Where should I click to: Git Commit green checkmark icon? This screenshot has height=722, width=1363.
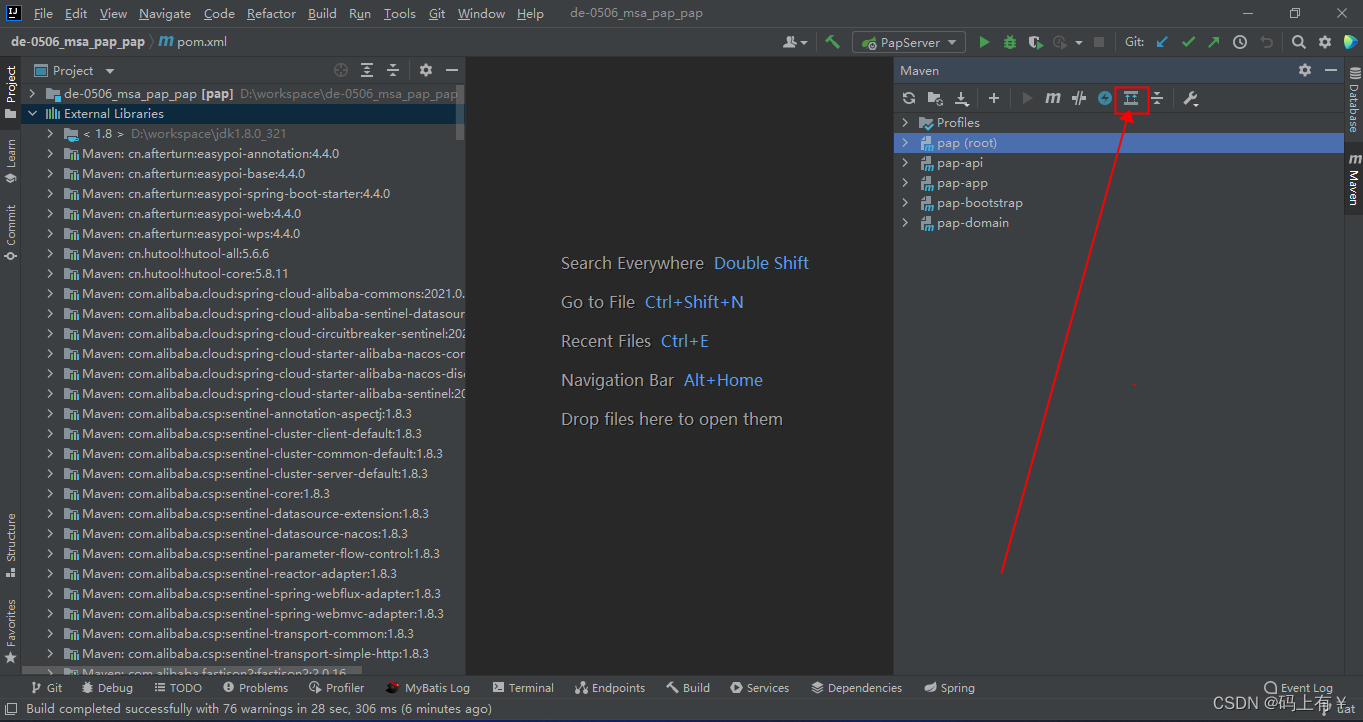tap(1188, 42)
